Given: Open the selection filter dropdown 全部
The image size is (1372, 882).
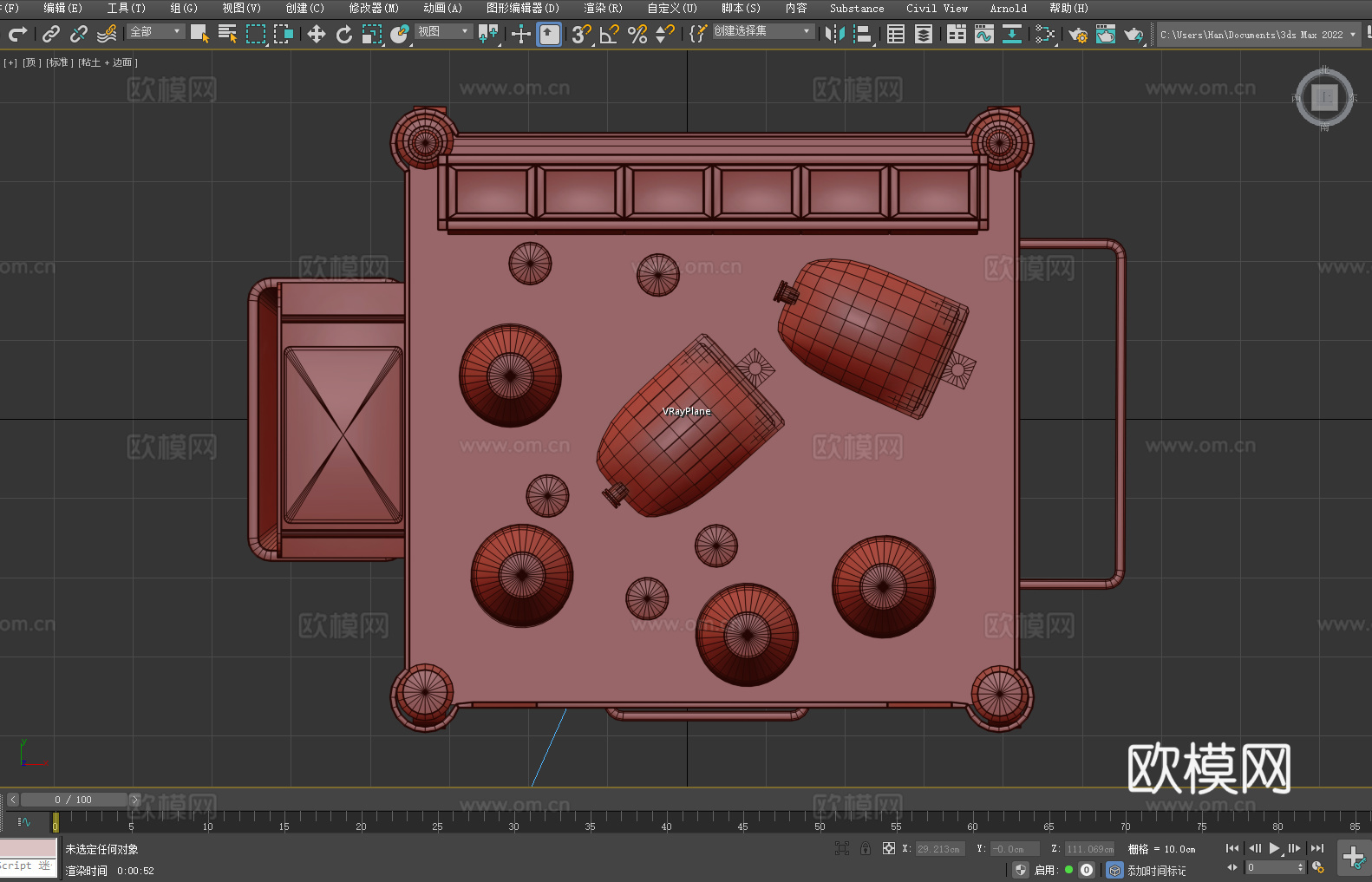Looking at the screenshot, I should [156, 31].
